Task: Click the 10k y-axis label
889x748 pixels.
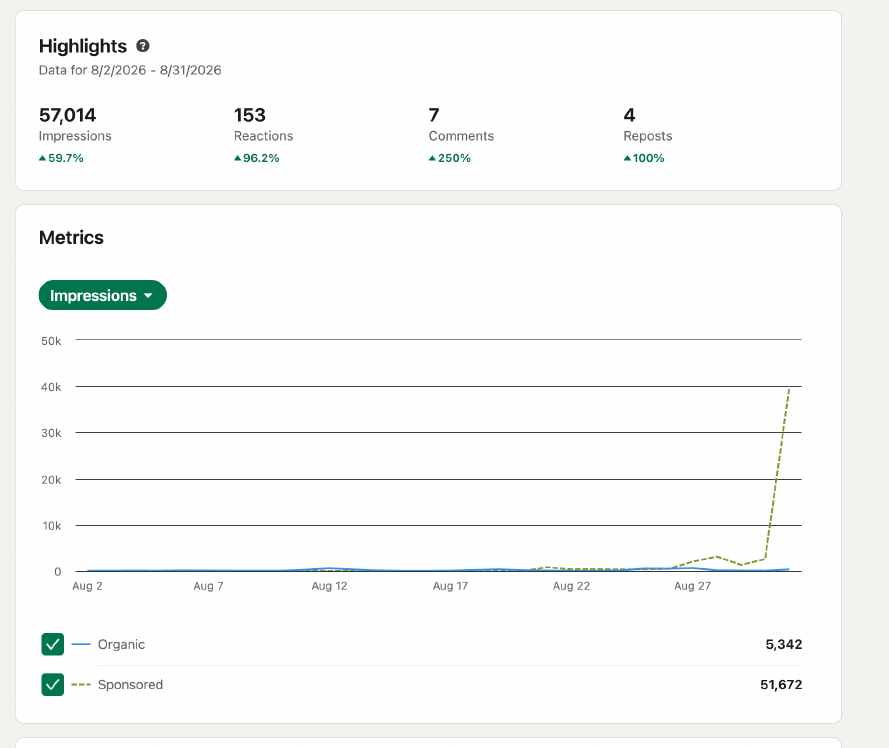Action: (x=52, y=526)
